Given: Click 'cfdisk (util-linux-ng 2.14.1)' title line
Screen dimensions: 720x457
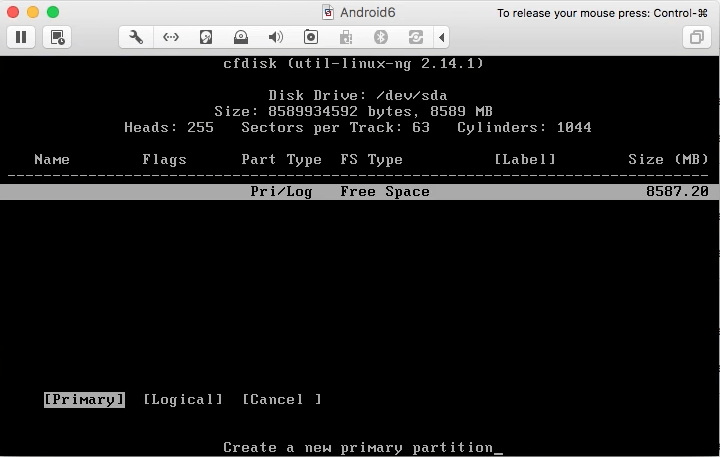Looking at the screenshot, I should (354, 63).
